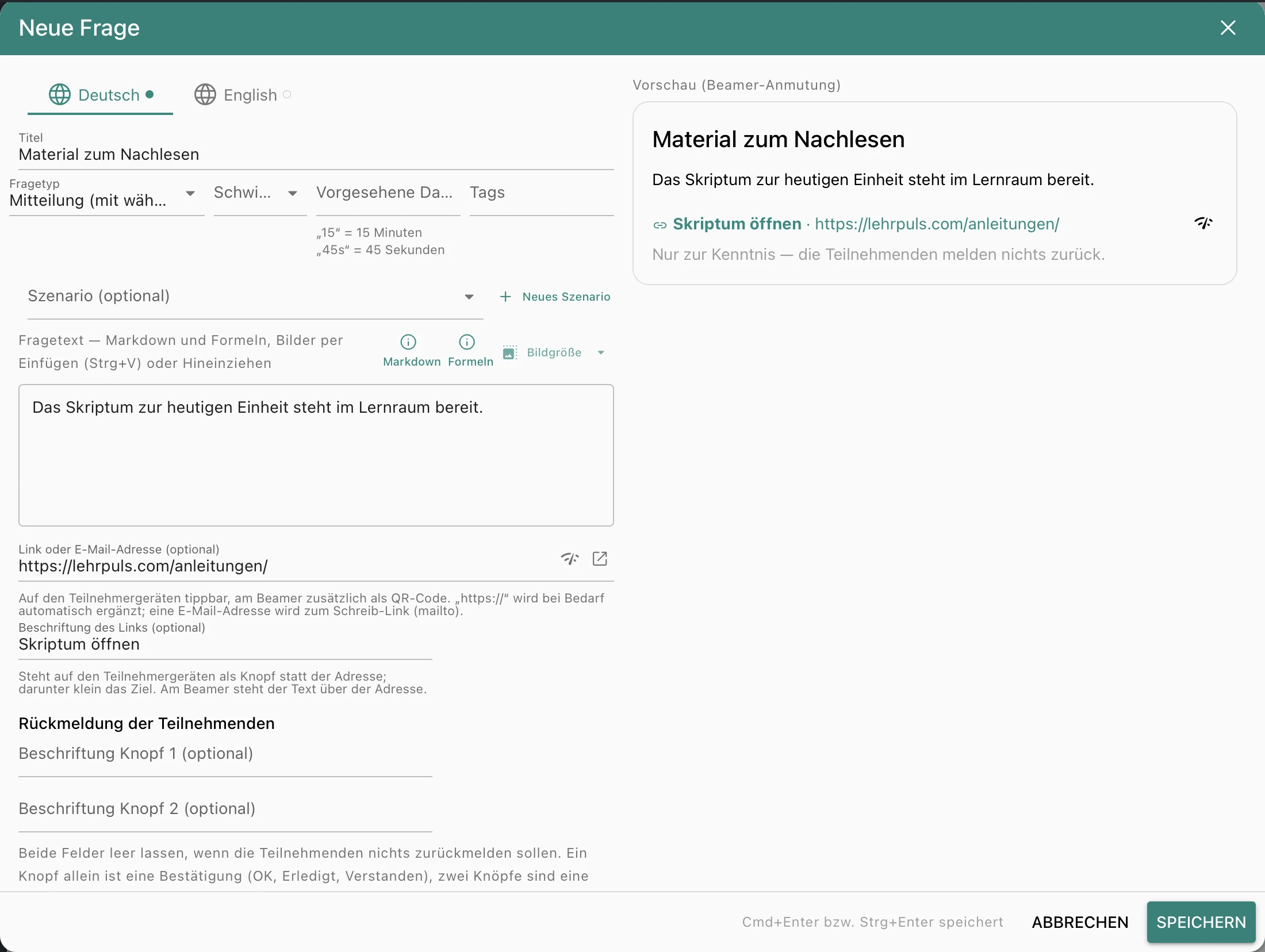Open the Schwierigkeit dropdown

coord(293,193)
